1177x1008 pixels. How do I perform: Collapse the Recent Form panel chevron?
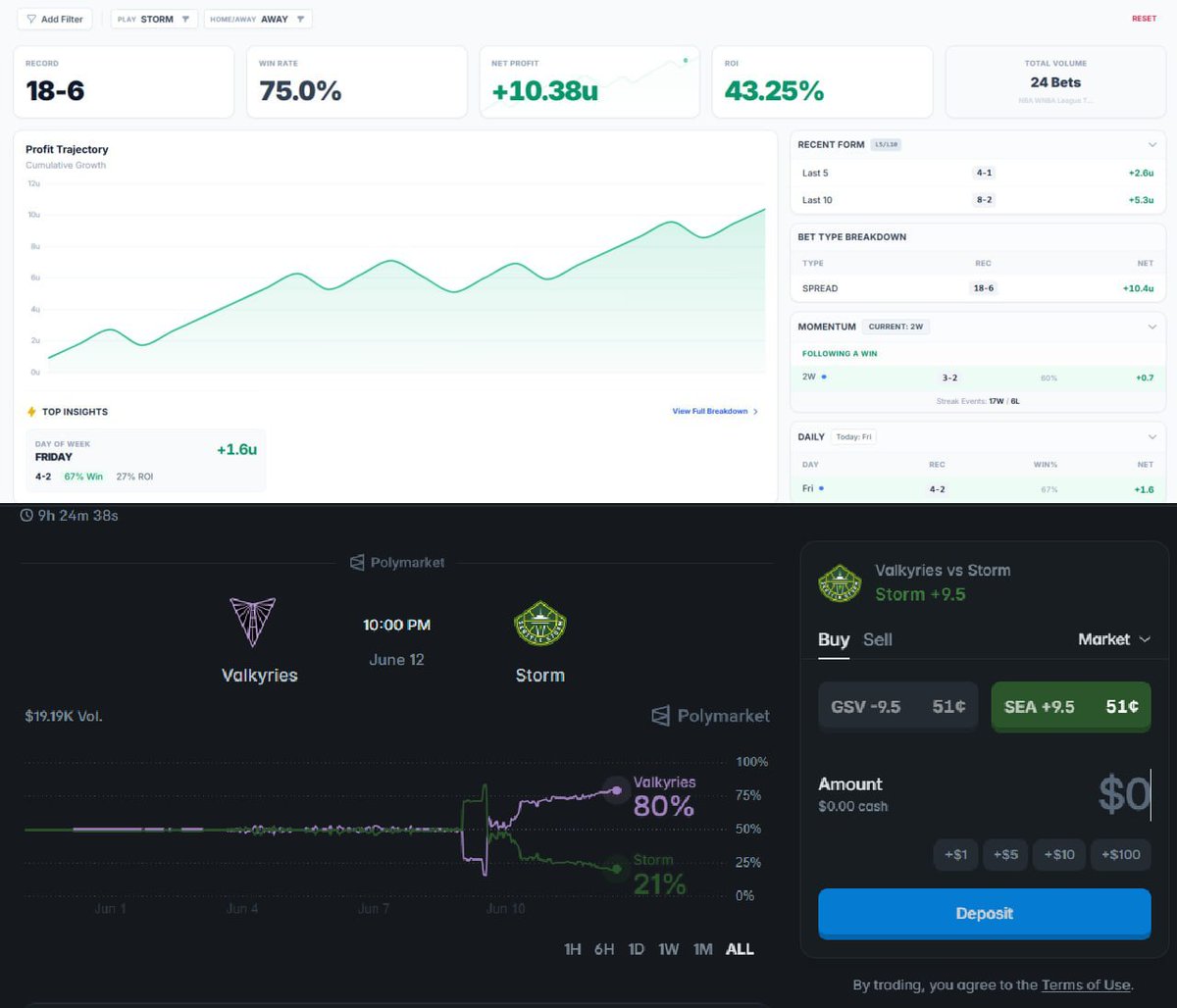(x=1152, y=145)
